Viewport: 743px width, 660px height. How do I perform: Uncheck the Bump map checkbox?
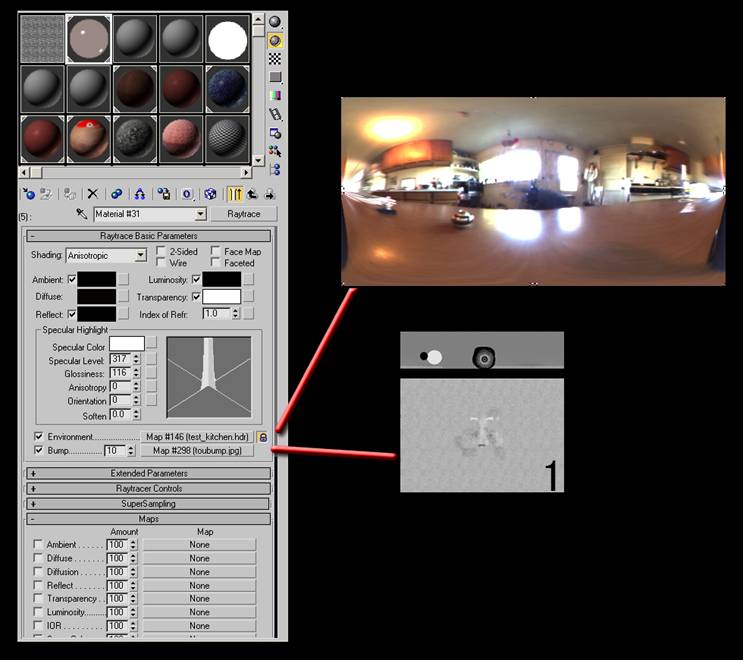click(x=38, y=451)
